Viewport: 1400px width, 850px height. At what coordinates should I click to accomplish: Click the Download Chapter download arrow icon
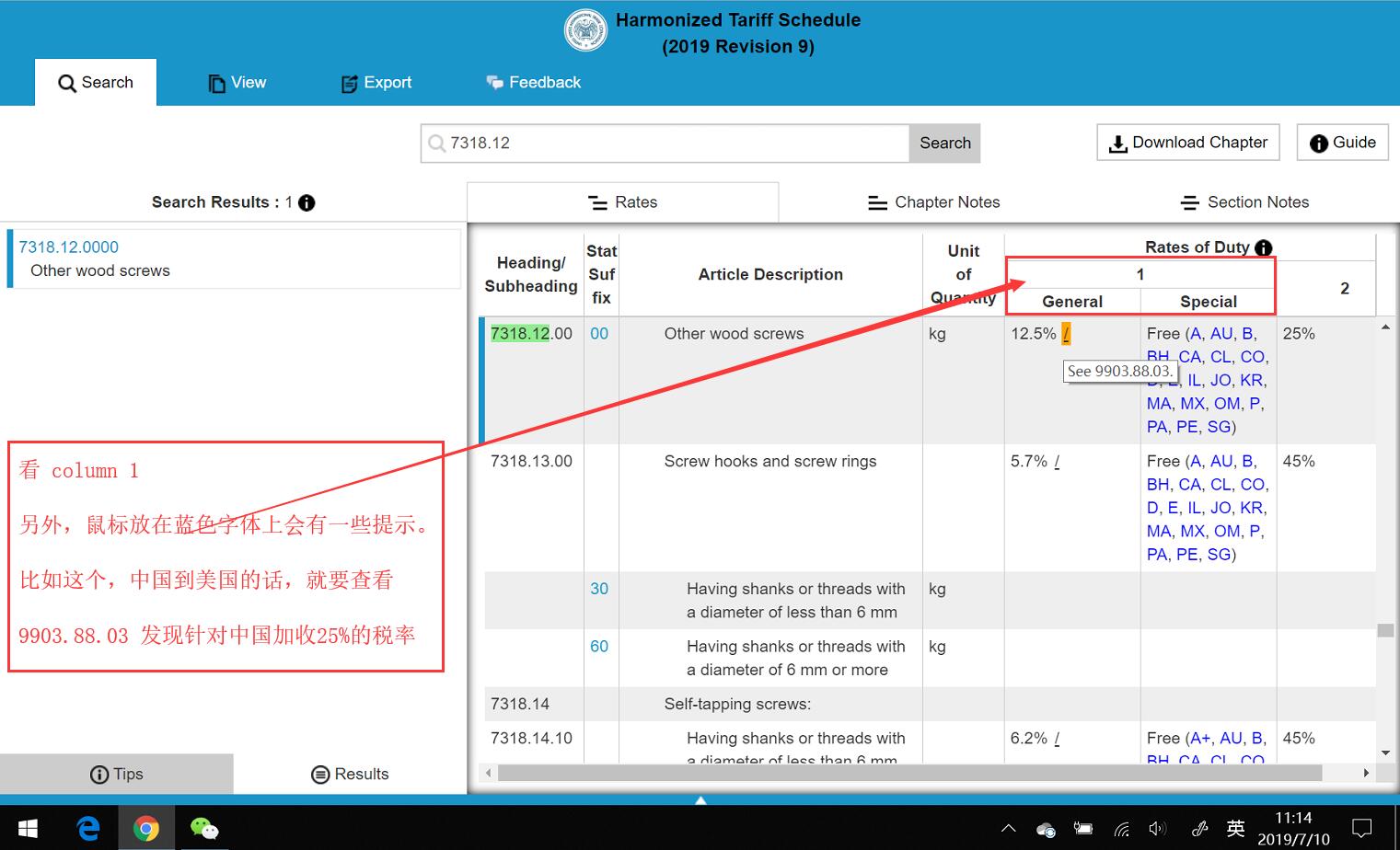click(x=1118, y=143)
